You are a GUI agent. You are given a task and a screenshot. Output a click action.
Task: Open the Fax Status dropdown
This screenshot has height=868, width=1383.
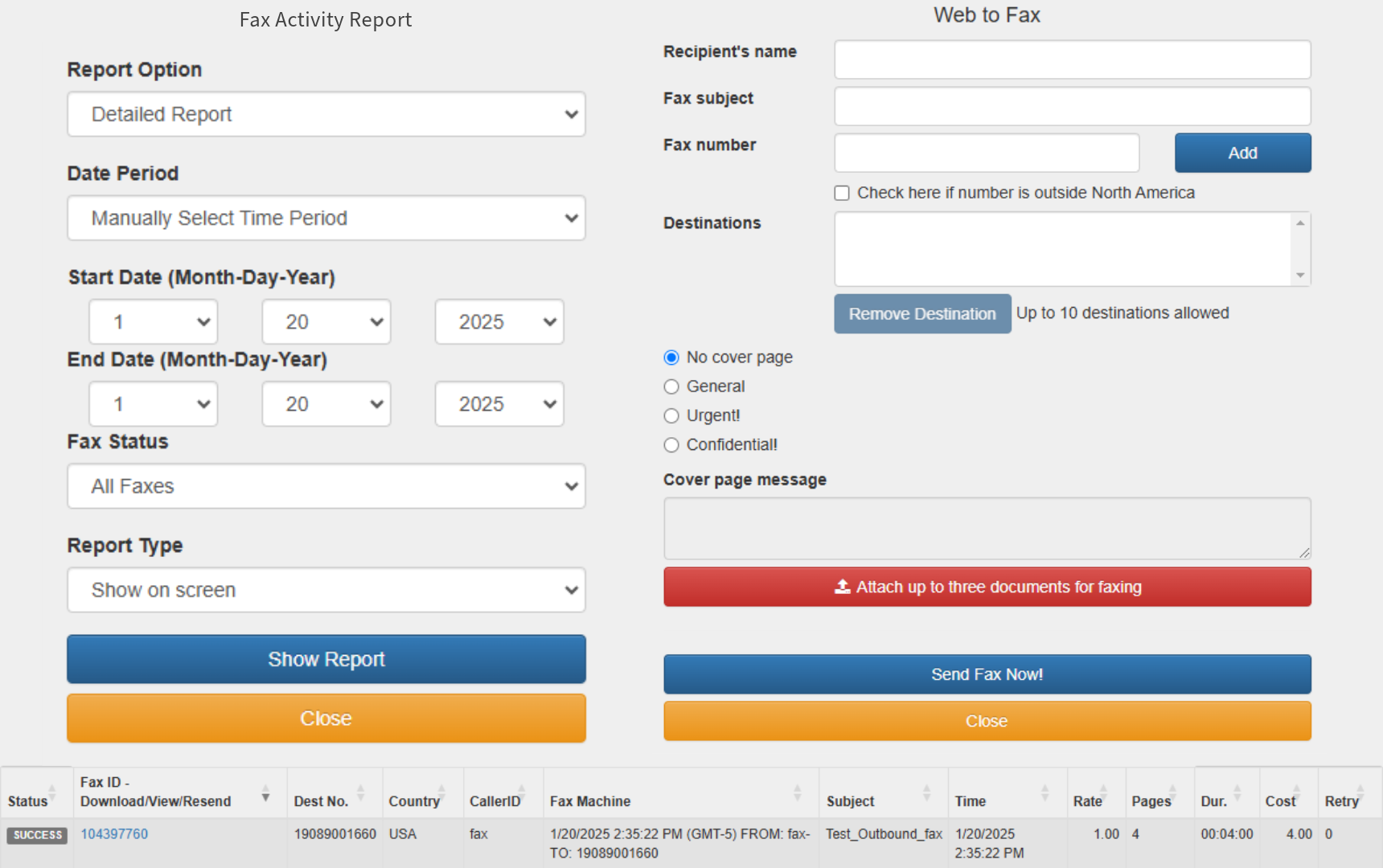pyautogui.click(x=326, y=486)
